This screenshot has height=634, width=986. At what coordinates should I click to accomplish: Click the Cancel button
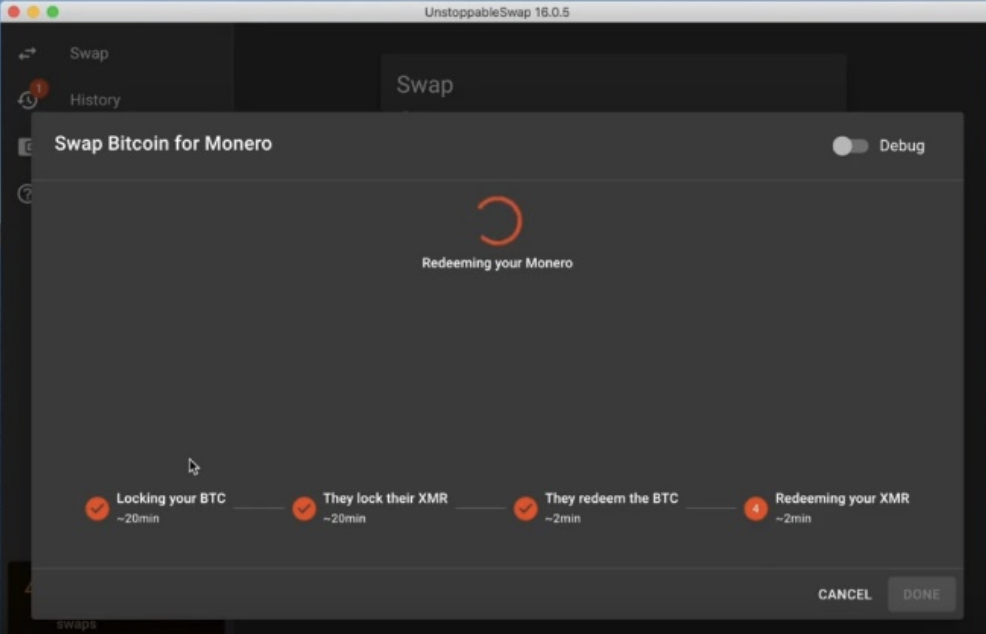point(843,594)
